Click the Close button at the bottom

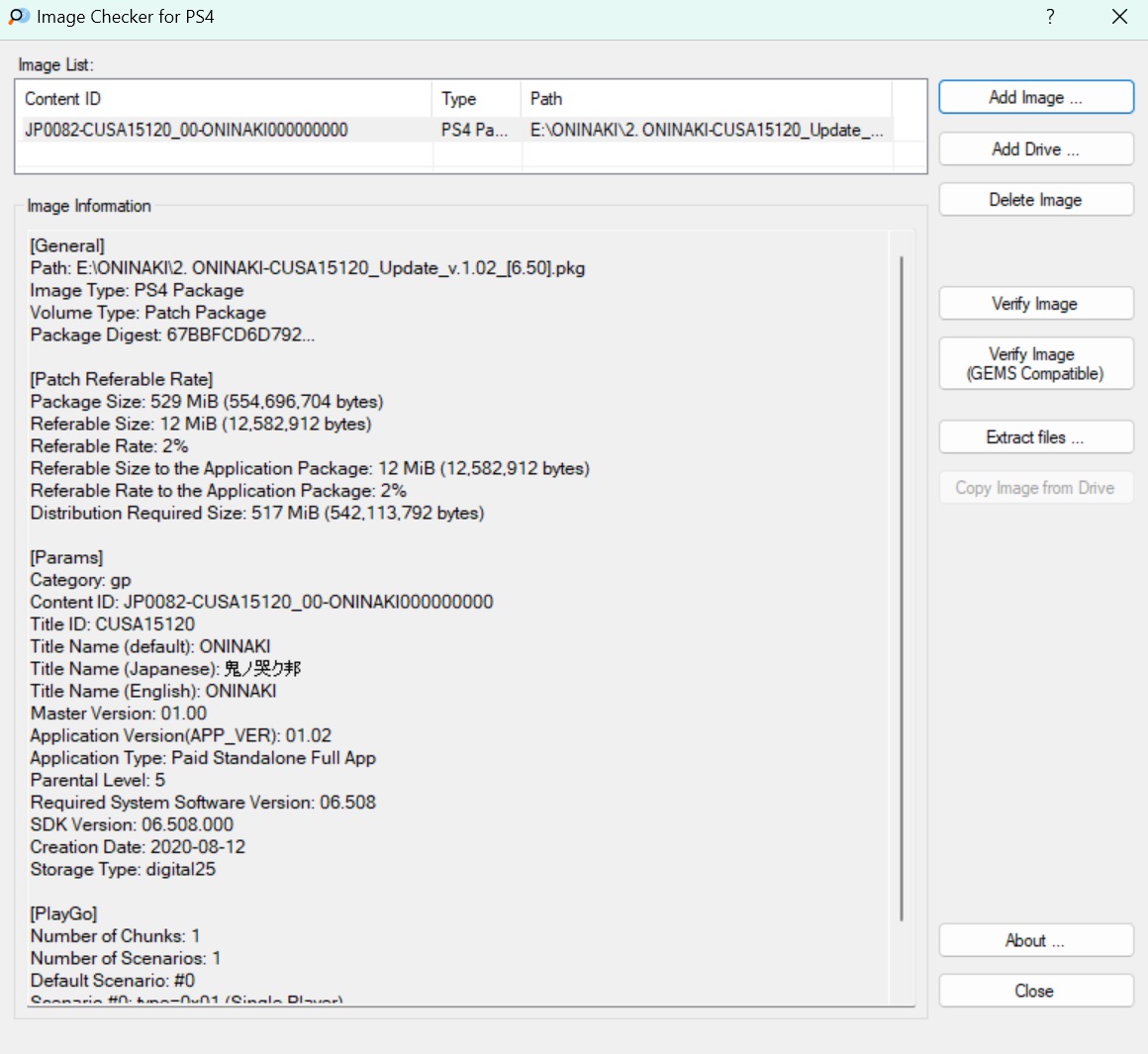point(1035,991)
